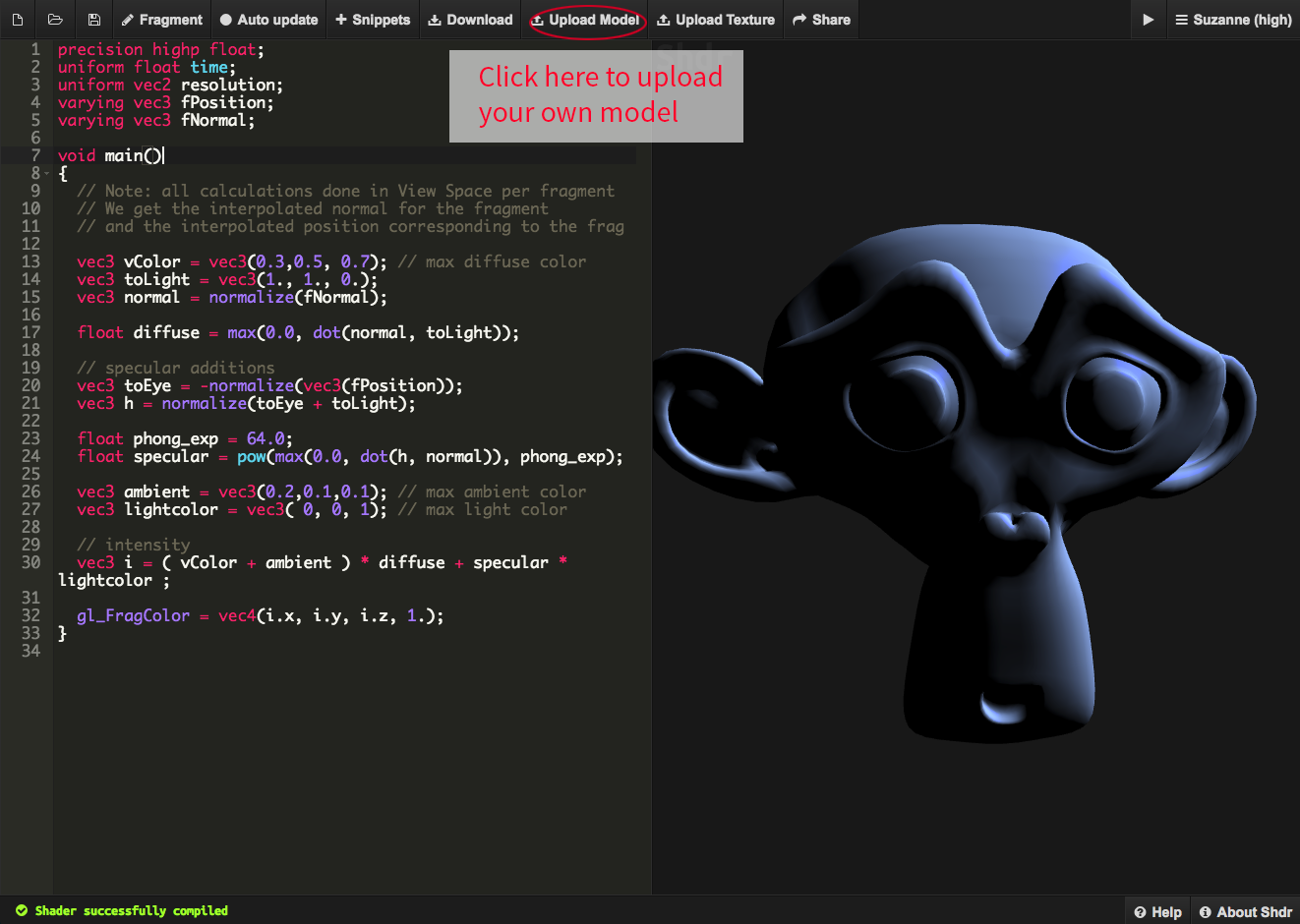Screen dimensions: 1300x924
Task: Click Upload Texture button
Action: click(x=716, y=20)
